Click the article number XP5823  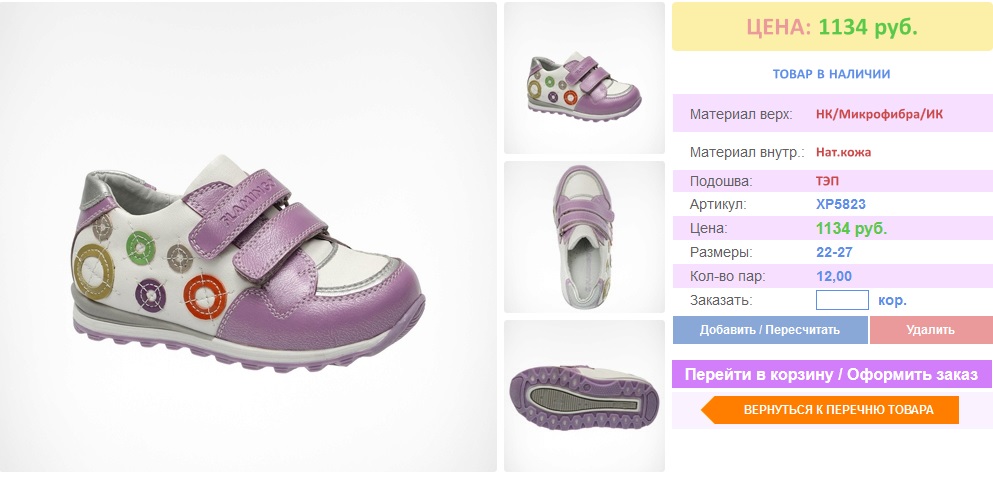tap(841, 205)
